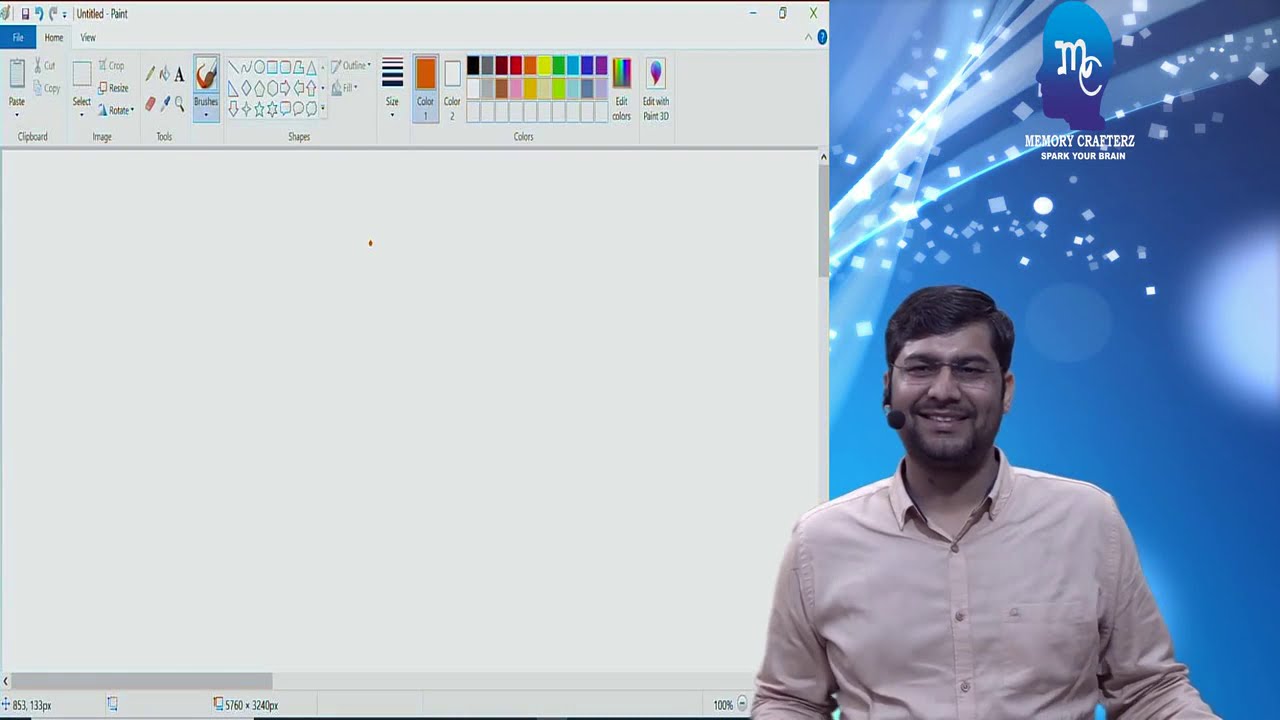
Task: Open the Rotate dropdown
Action: [115, 110]
